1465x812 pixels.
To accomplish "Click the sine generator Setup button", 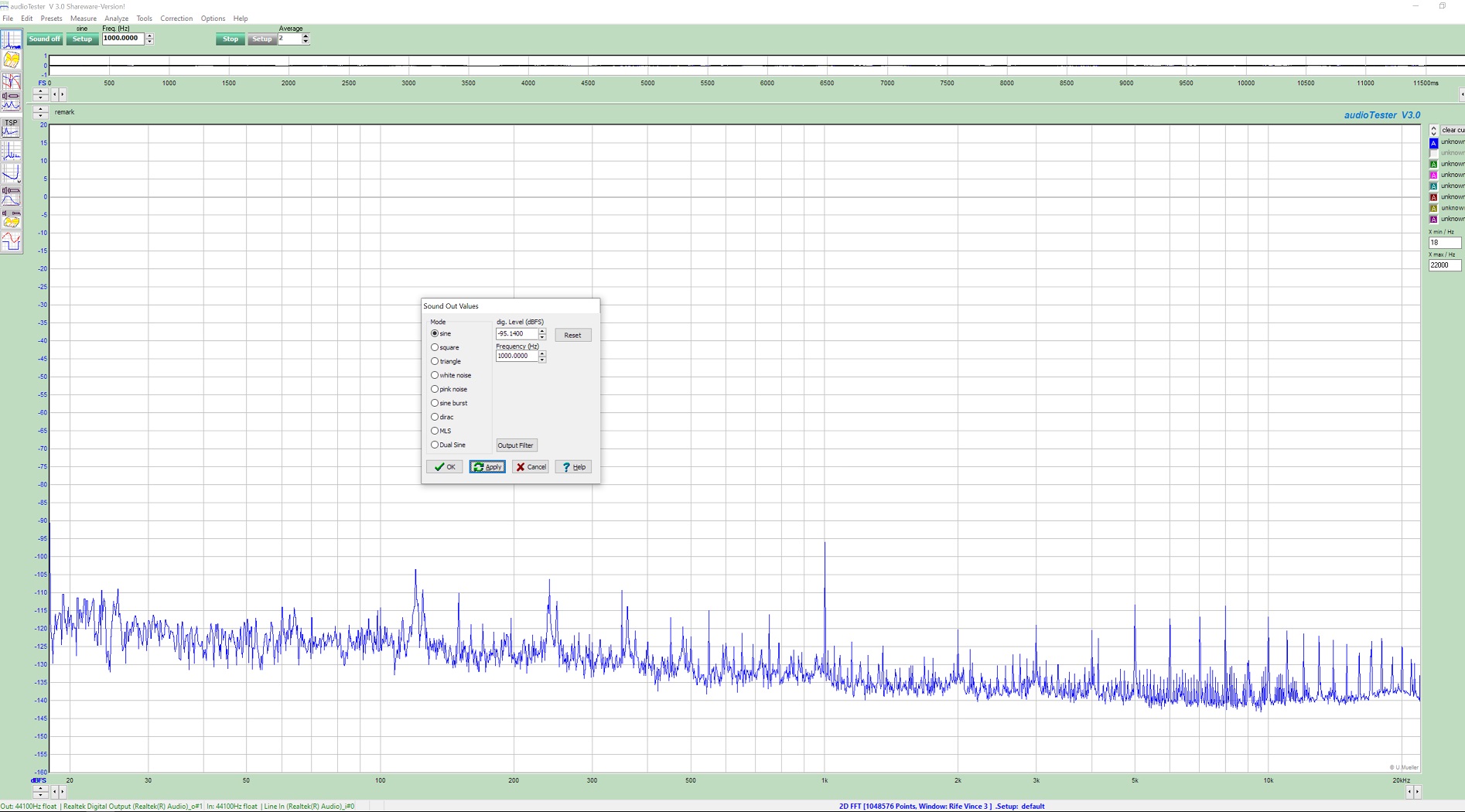I will 82,39.
